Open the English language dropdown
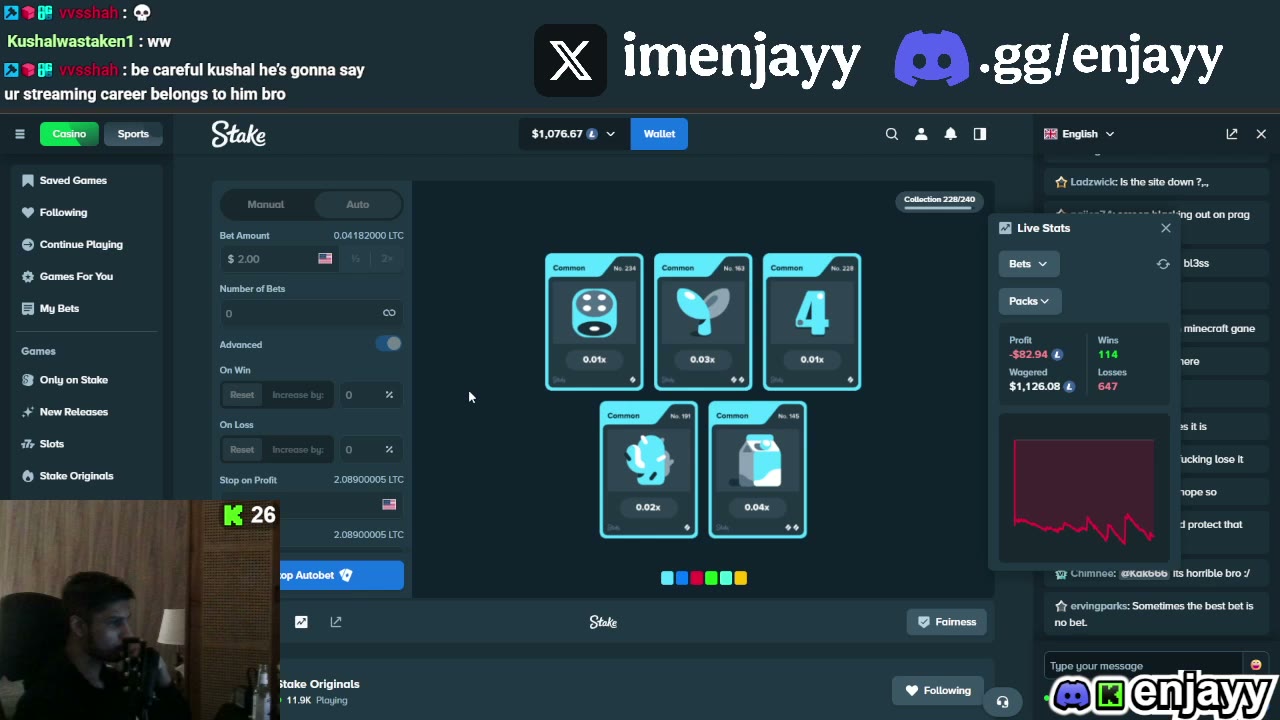This screenshot has height=720, width=1280. tap(1079, 134)
